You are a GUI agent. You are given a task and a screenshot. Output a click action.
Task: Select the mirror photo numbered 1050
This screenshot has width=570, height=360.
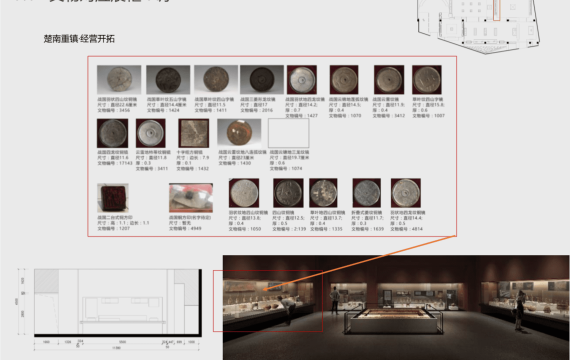[x=244, y=193]
